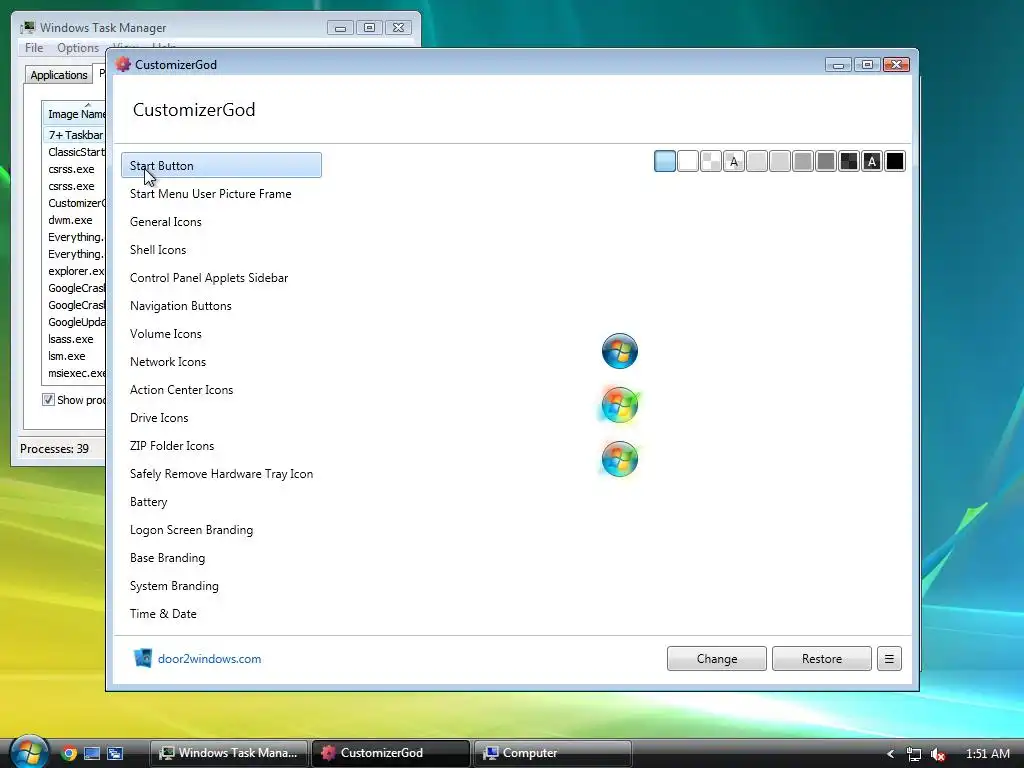The image size is (1024, 768).
Task: Select the dwm.exe process row
Action: (74, 220)
